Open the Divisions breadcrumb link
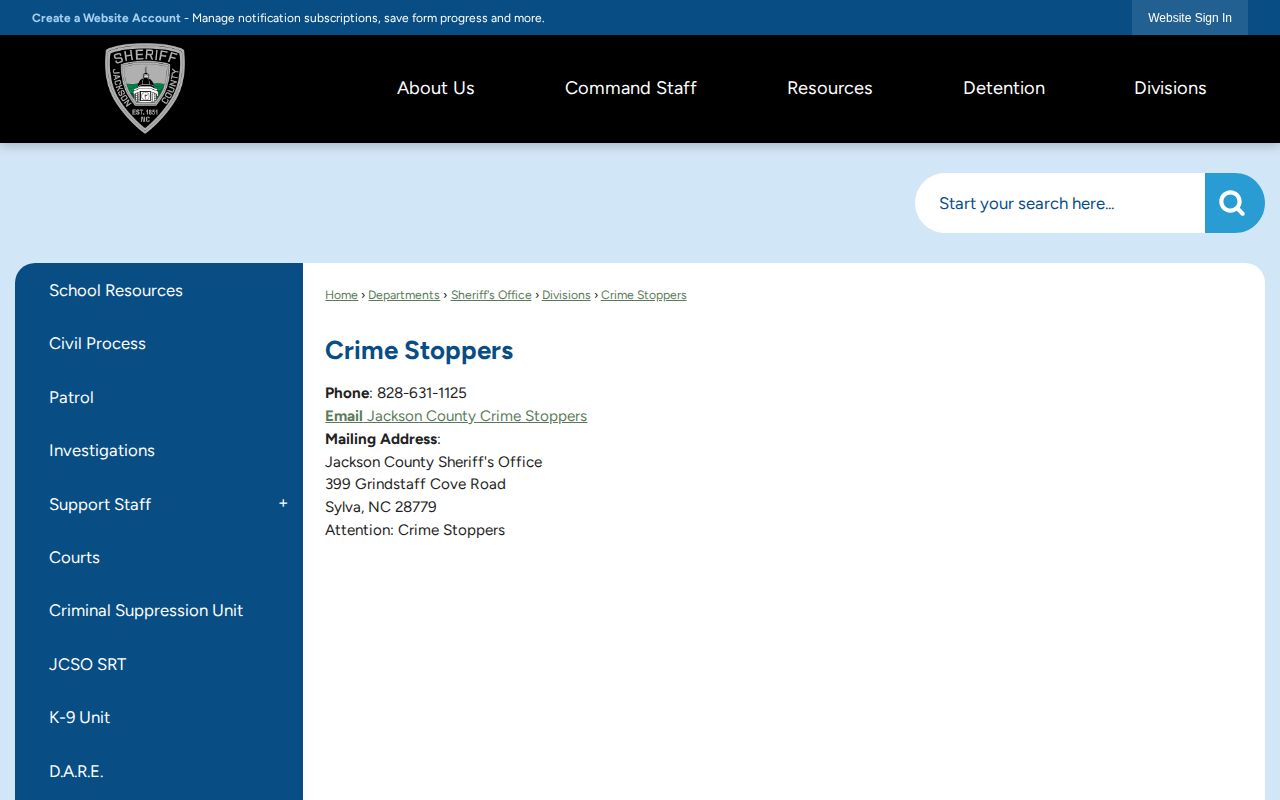This screenshot has height=800, width=1280. tap(566, 295)
